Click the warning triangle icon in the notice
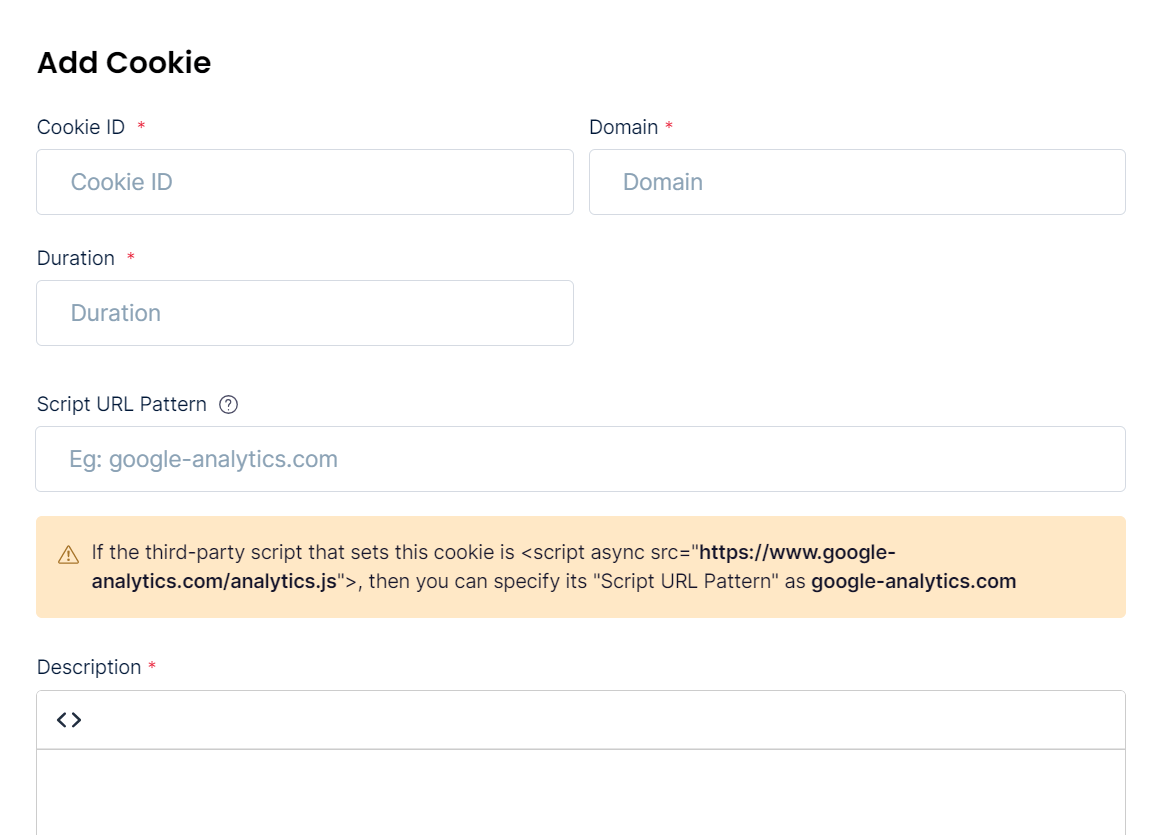1163x835 pixels. tap(68, 555)
